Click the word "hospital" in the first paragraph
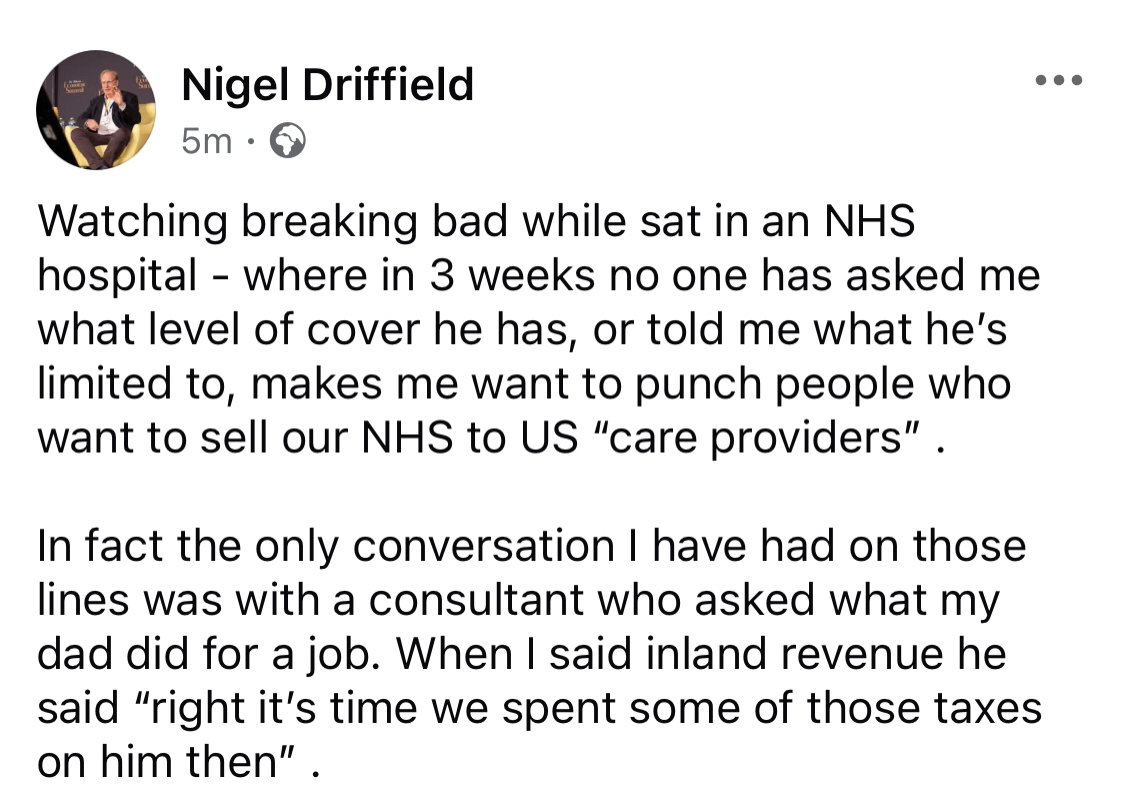This screenshot has width=1125, height=806. pyautogui.click(x=116, y=276)
